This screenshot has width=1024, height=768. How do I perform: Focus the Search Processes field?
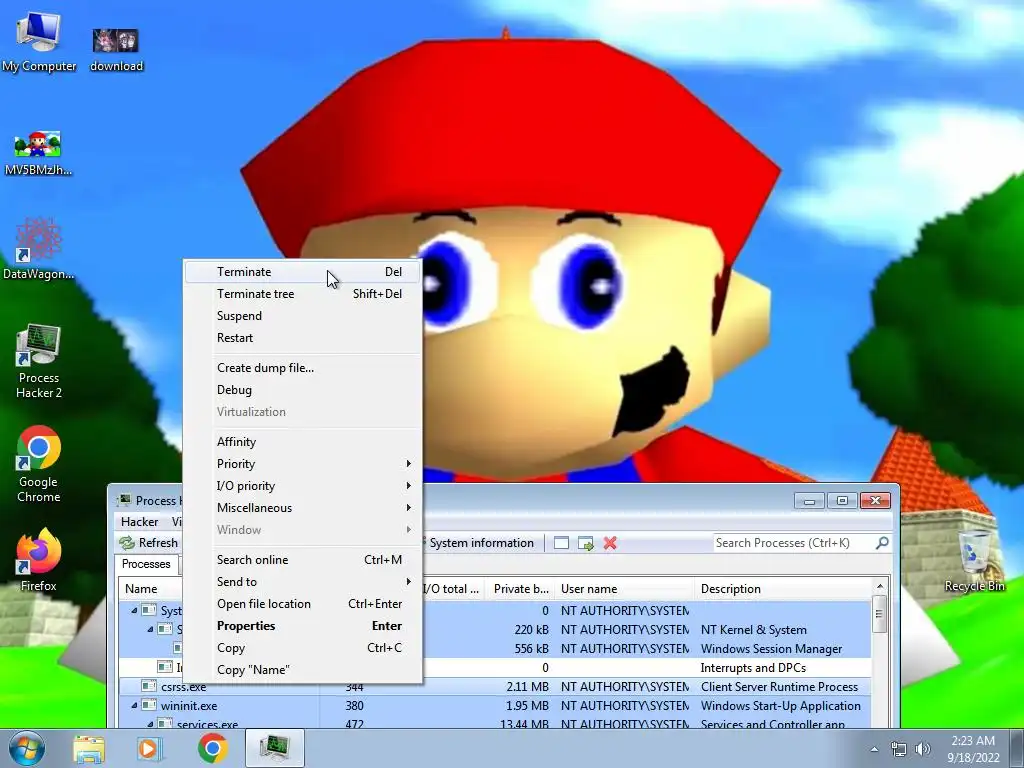coord(793,543)
